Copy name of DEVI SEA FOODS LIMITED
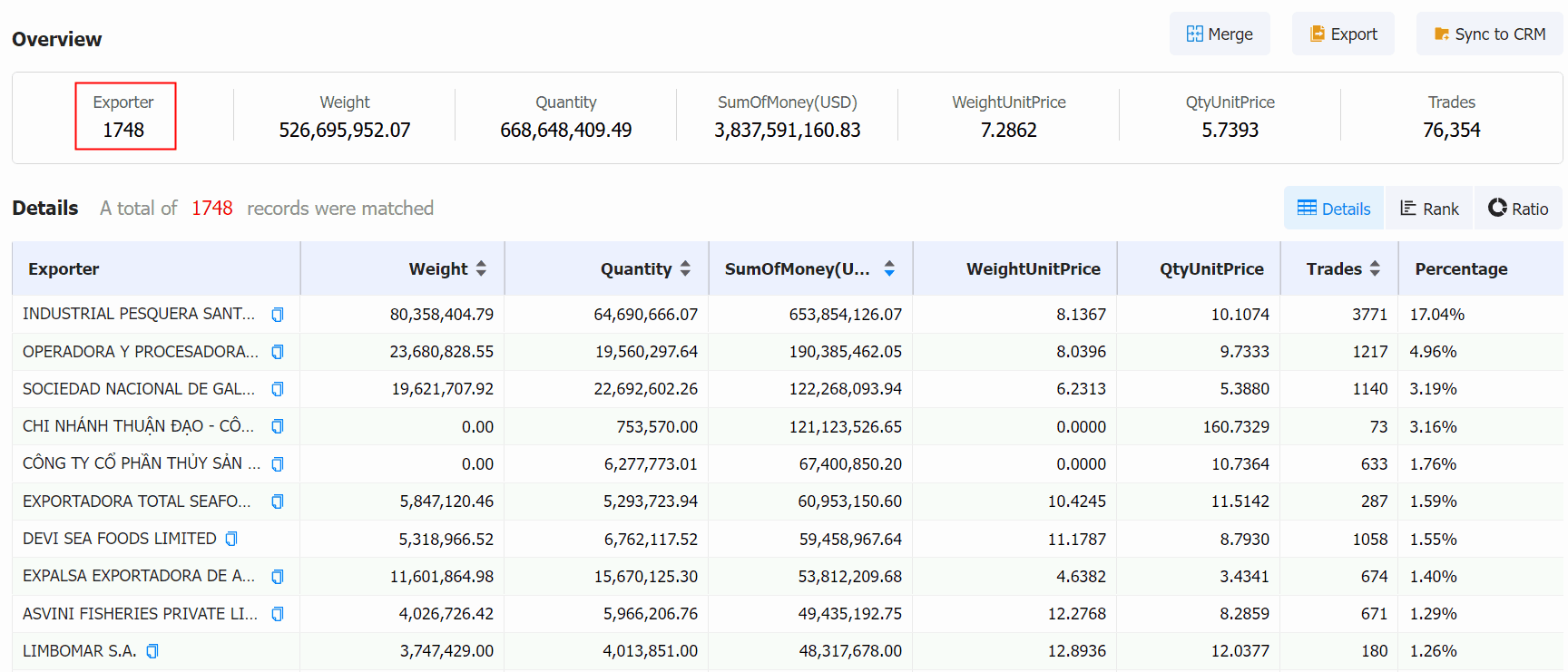 point(231,539)
